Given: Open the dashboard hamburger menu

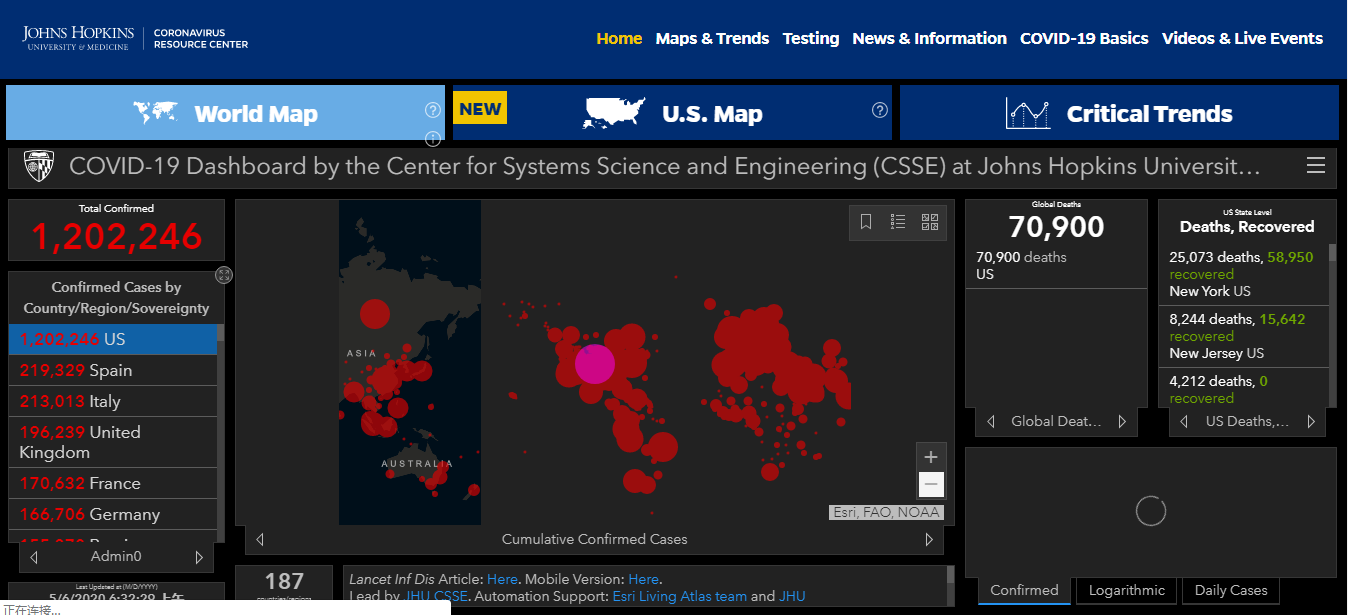Looking at the screenshot, I should tap(1316, 166).
